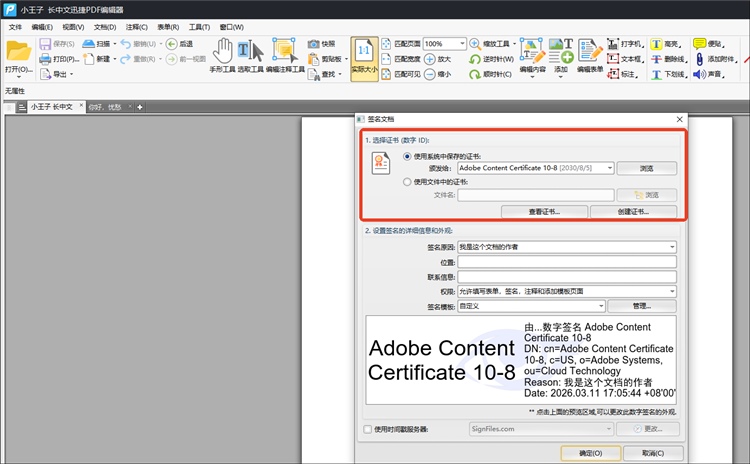Image resolution: width=750 pixels, height=464 pixels.
Task: Zoom in with the 放大 plus icon
Action: pyautogui.click(x=430, y=59)
